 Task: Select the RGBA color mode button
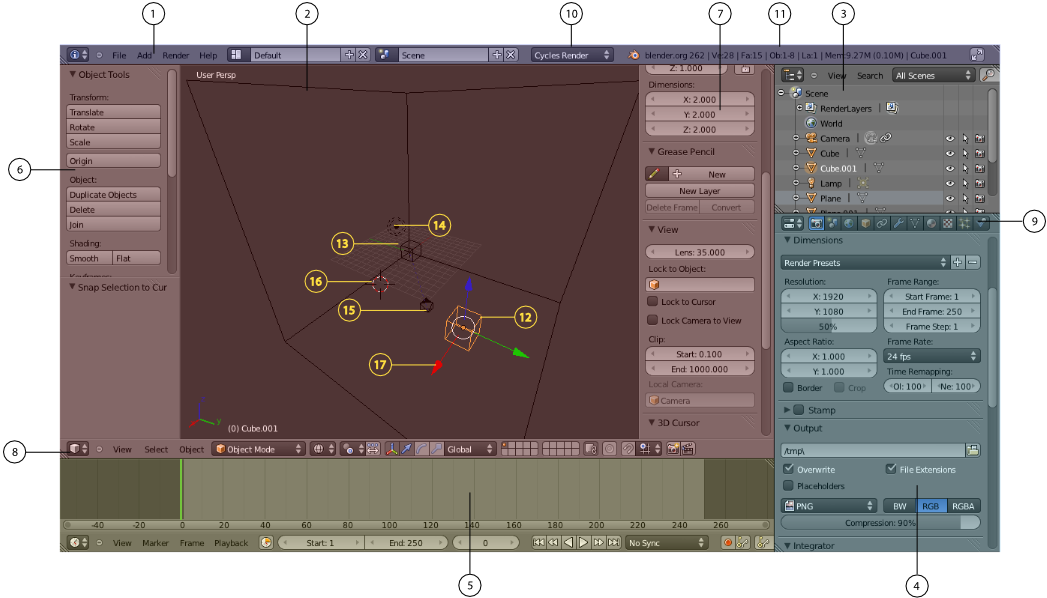tap(963, 506)
